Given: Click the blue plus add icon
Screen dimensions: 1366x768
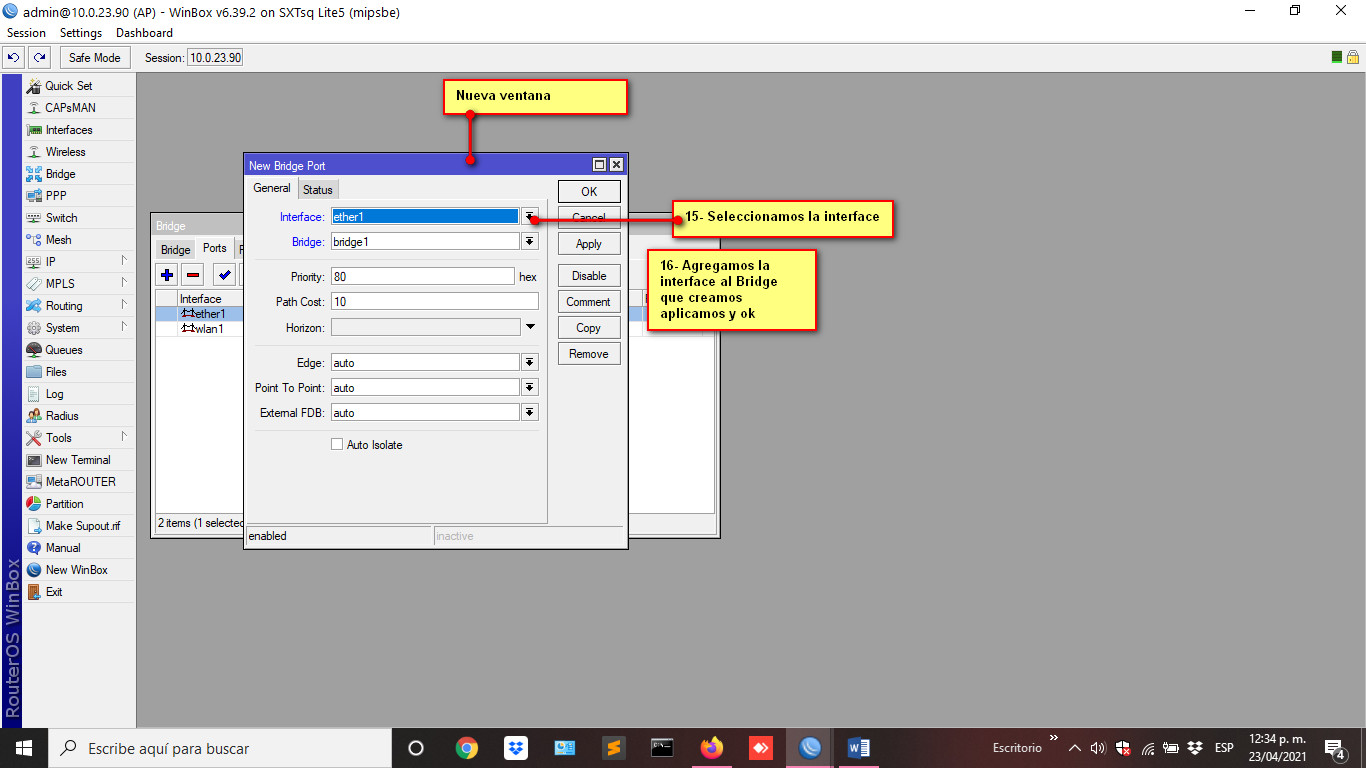Looking at the screenshot, I should point(167,275).
